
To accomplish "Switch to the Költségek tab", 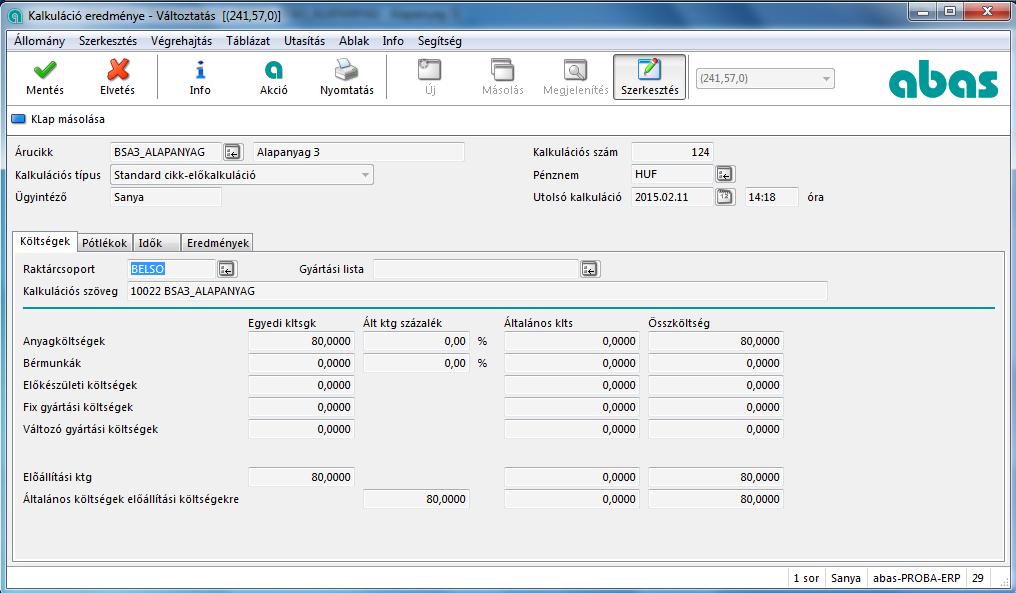I will tap(45, 241).
